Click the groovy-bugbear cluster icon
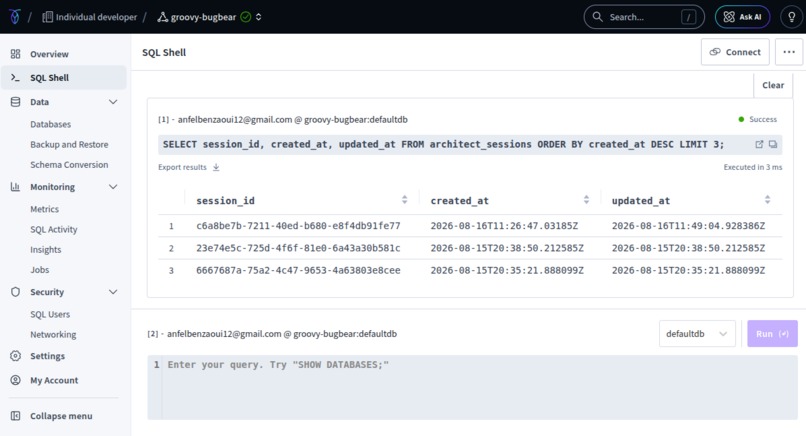The height and width of the screenshot is (436, 806). 162,17
